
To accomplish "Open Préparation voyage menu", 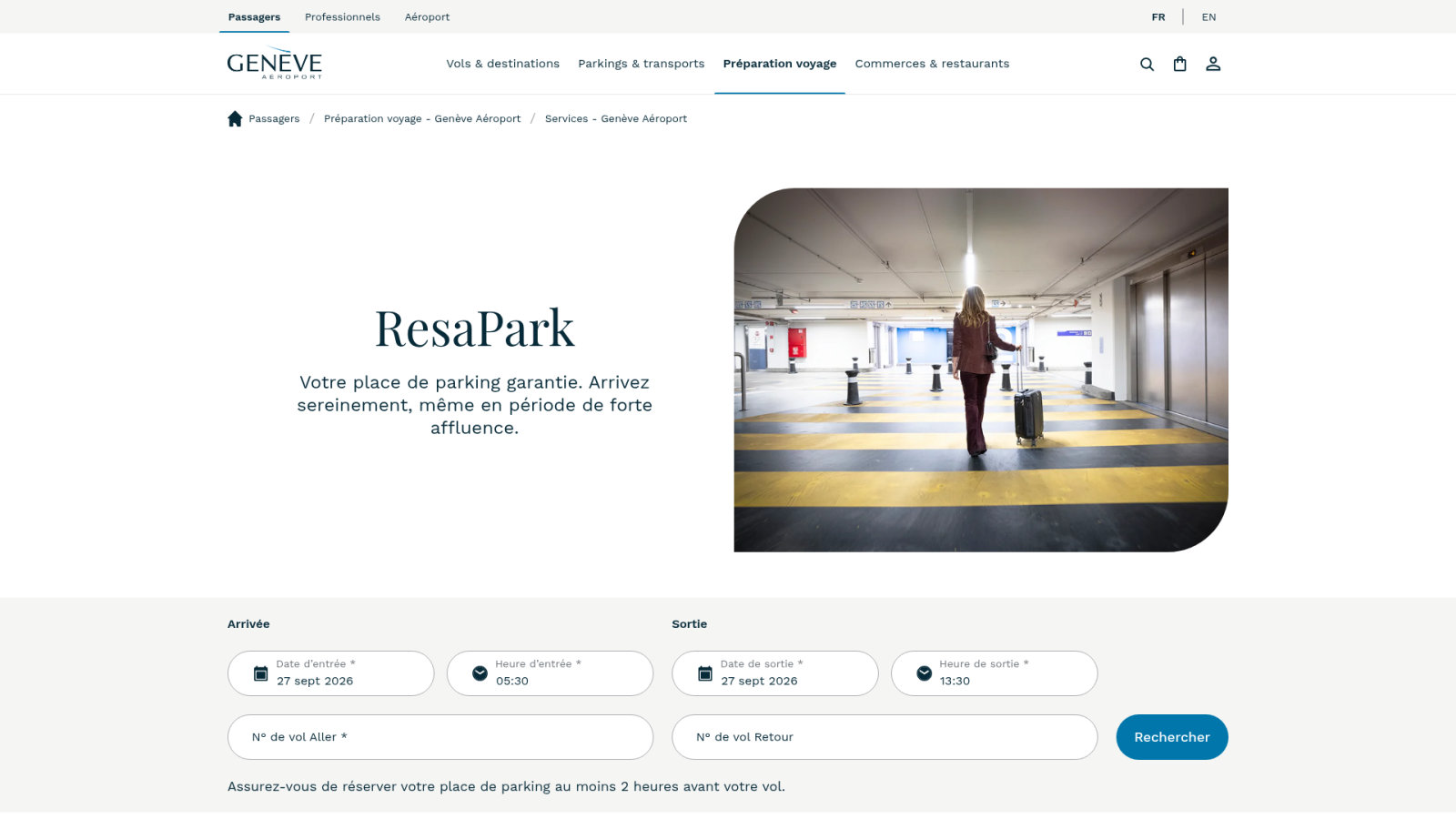I will point(780,64).
